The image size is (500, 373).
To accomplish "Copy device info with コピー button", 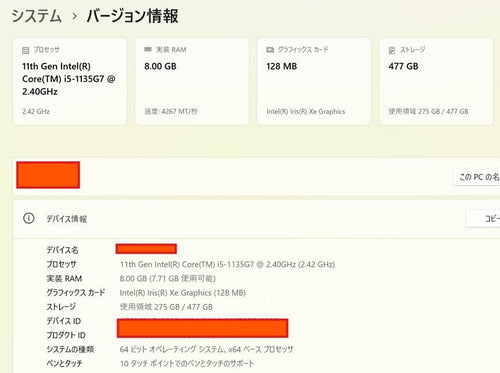I will coord(483,219).
